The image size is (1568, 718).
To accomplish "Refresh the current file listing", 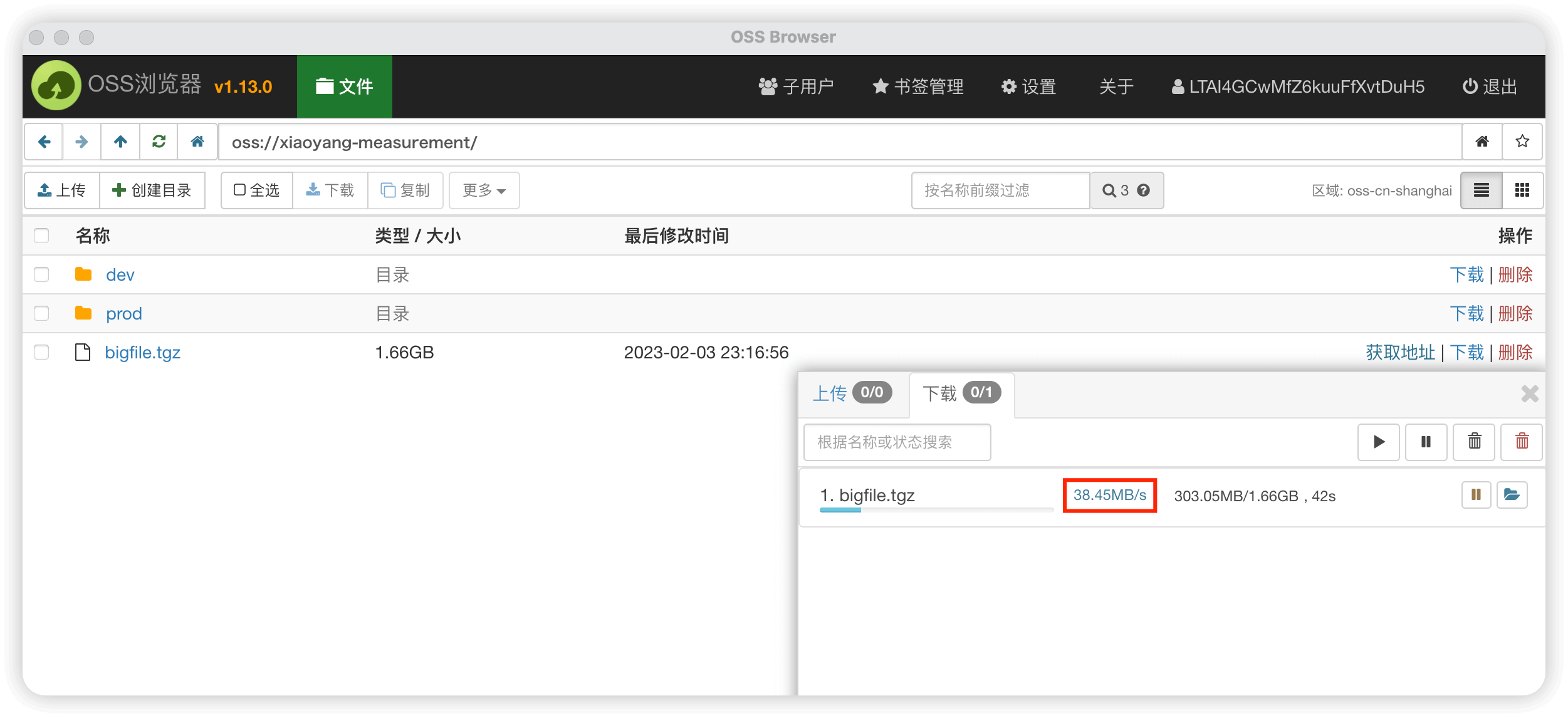I will pos(159,142).
